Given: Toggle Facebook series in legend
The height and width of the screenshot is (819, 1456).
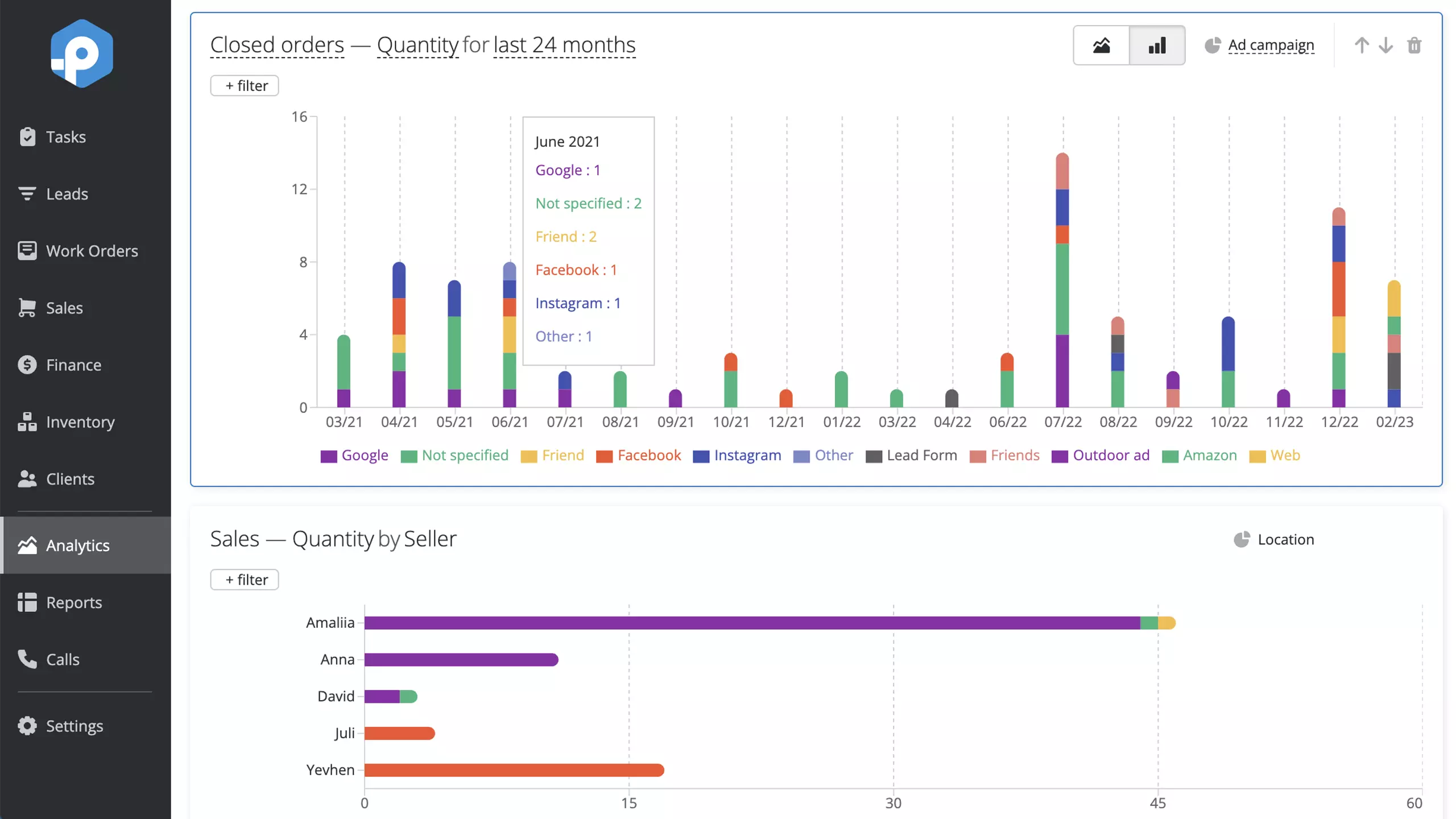Looking at the screenshot, I should click(x=638, y=455).
